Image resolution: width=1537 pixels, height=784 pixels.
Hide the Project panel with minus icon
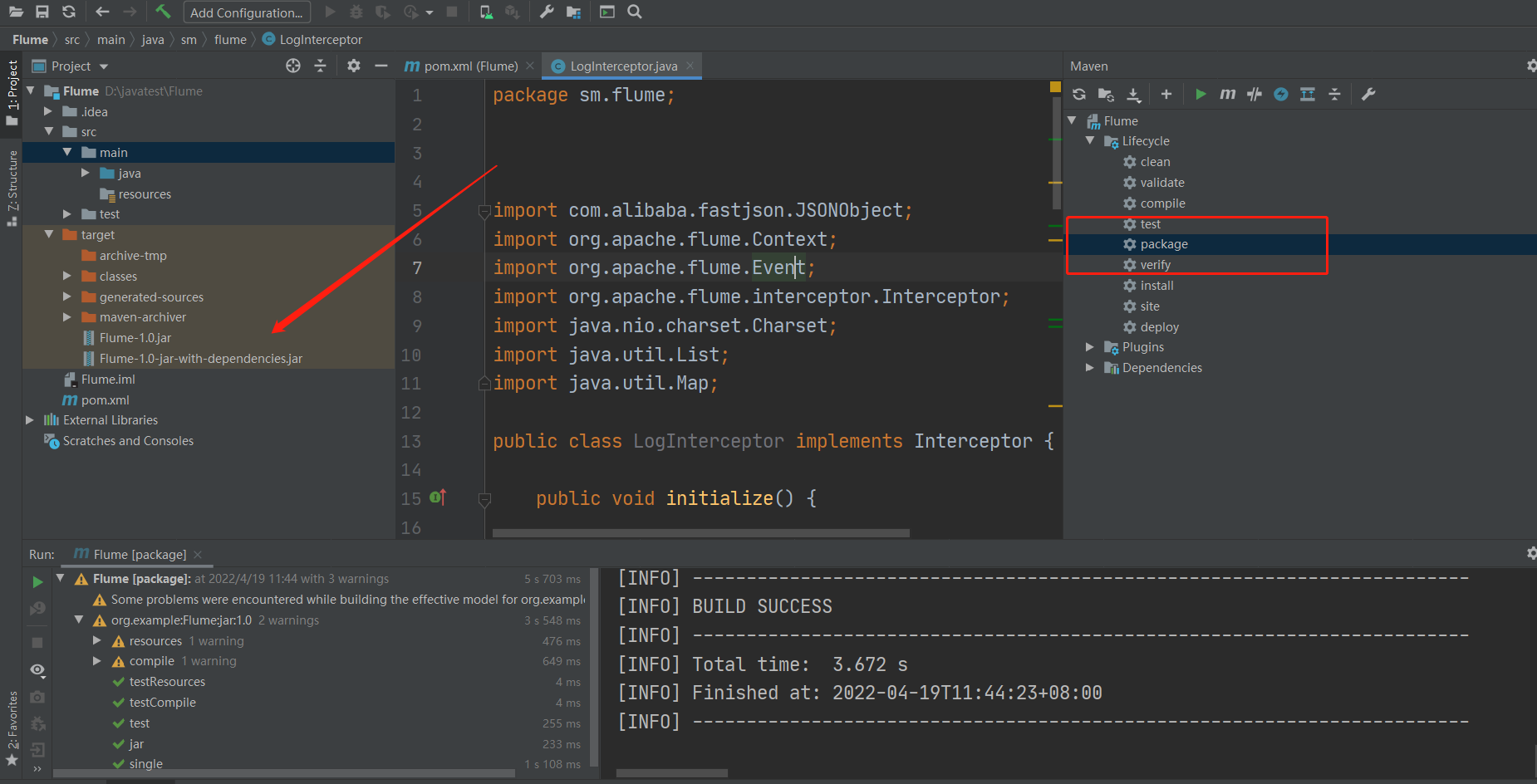coord(381,66)
